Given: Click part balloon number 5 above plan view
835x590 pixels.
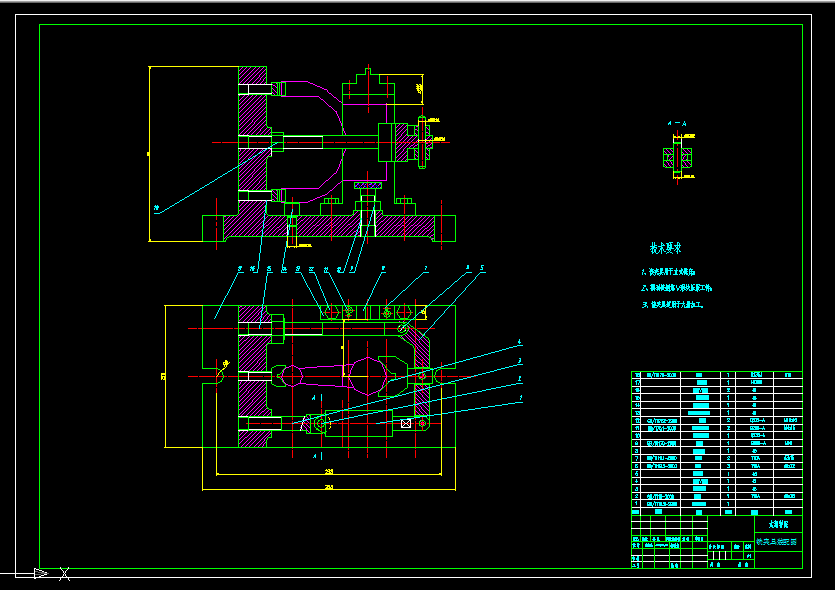Looking at the screenshot, I should pos(482,268).
